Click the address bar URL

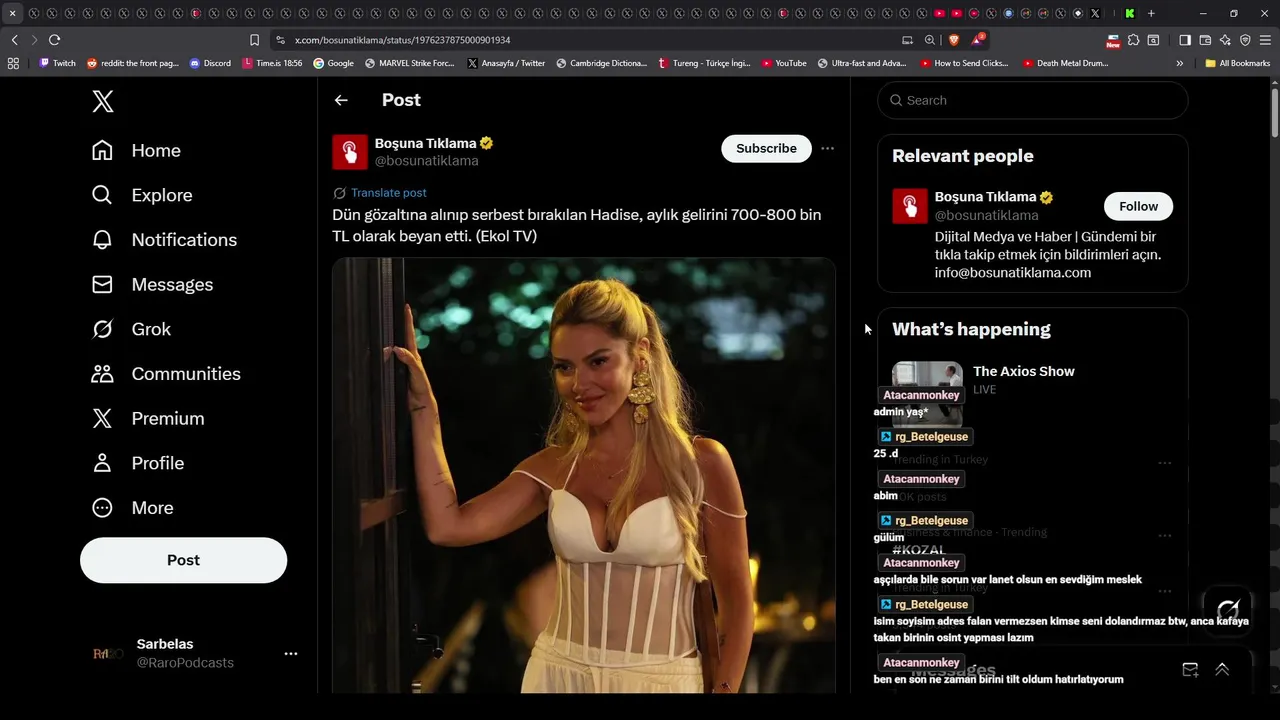point(403,40)
